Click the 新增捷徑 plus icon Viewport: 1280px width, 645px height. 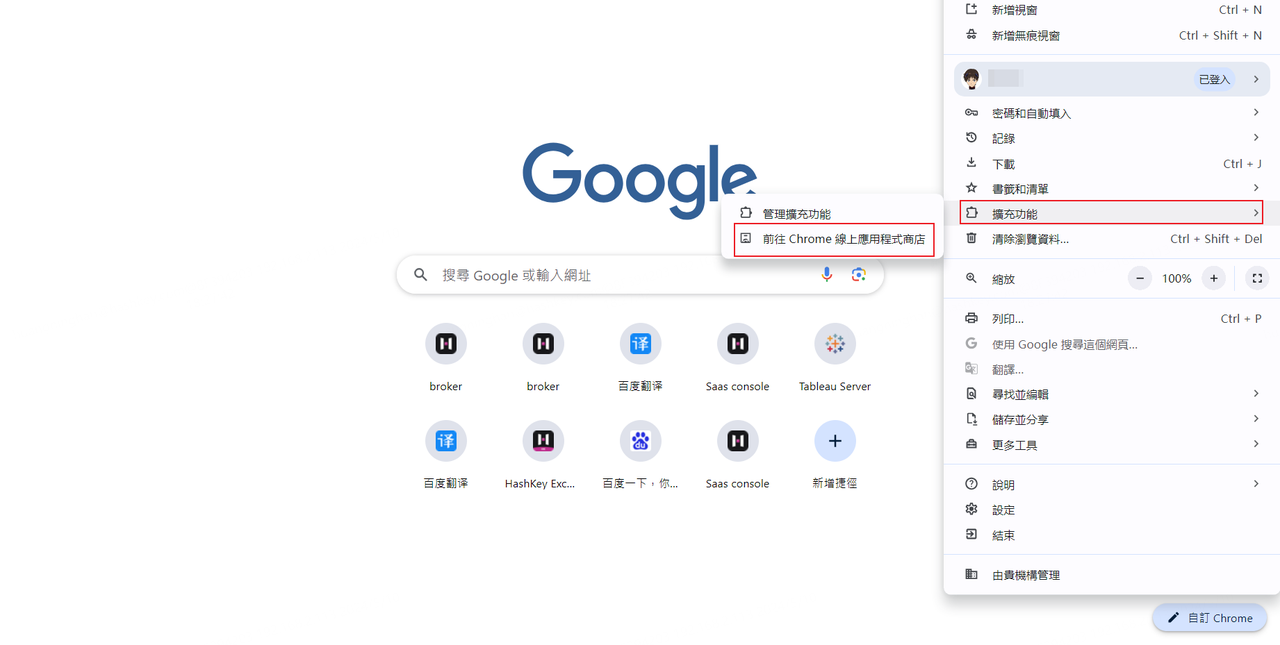coord(834,441)
